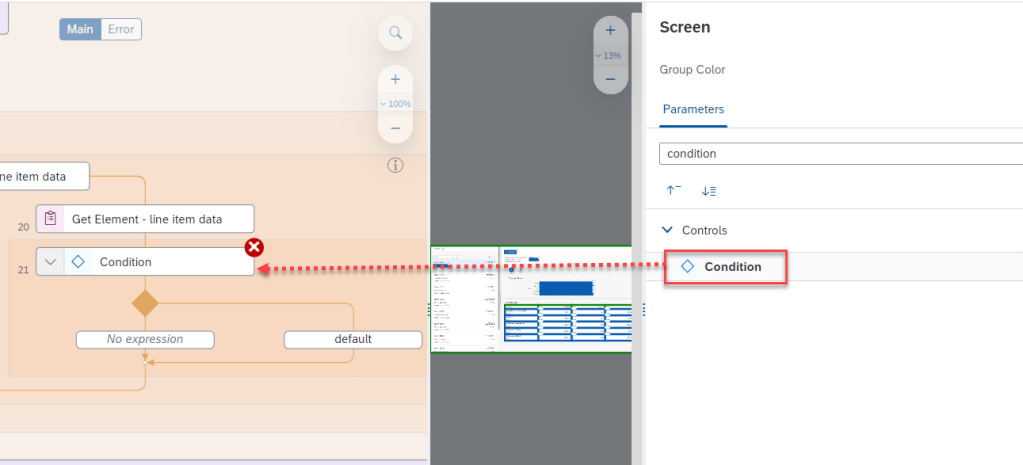Viewport: 1023px width, 465px height.
Task: Switch to the Error workflow view
Action: tap(121, 29)
